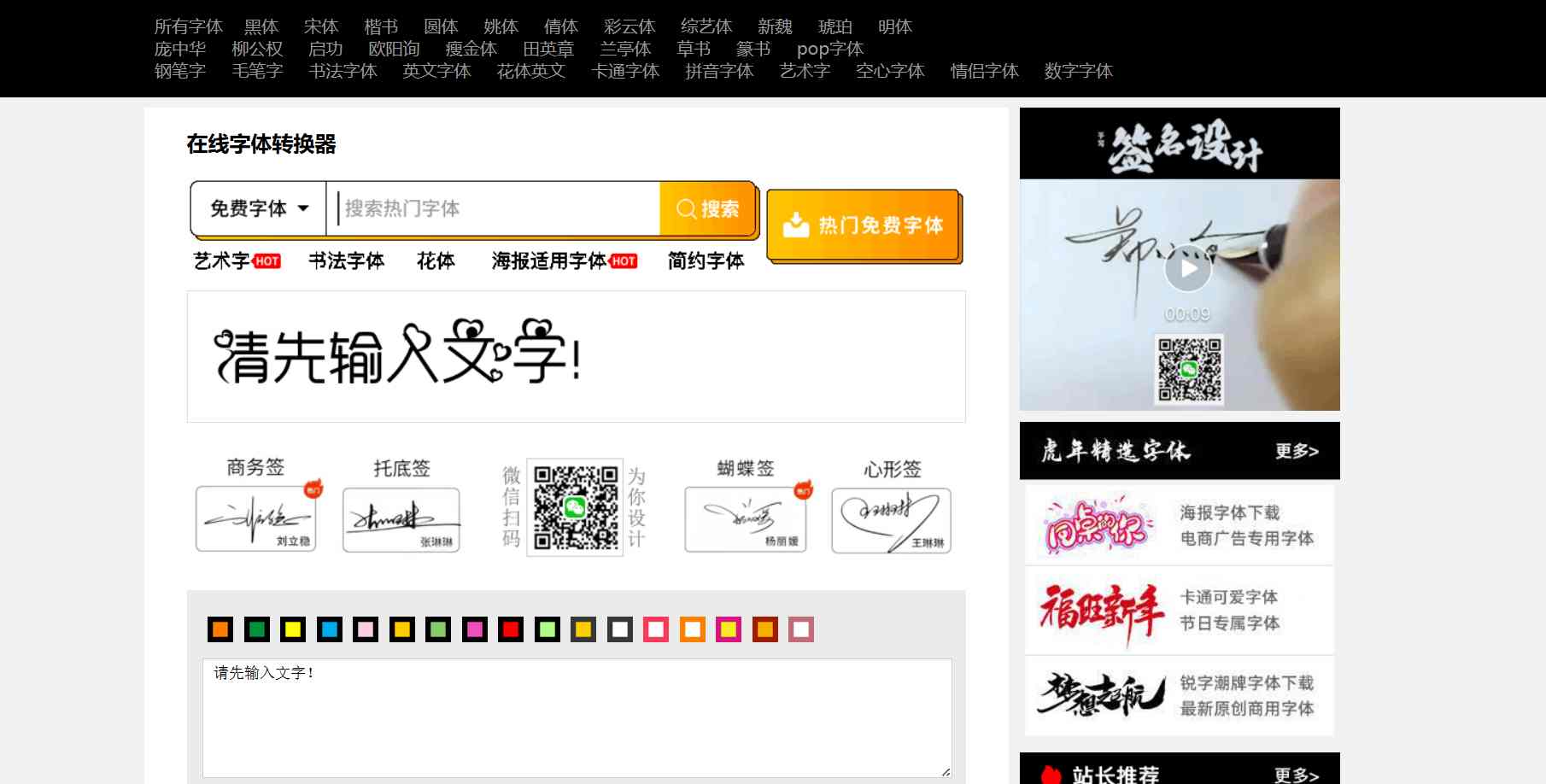Image resolution: width=1546 pixels, height=784 pixels.
Task: Click the HOT badge on 海报适用字体
Action: 623,261
